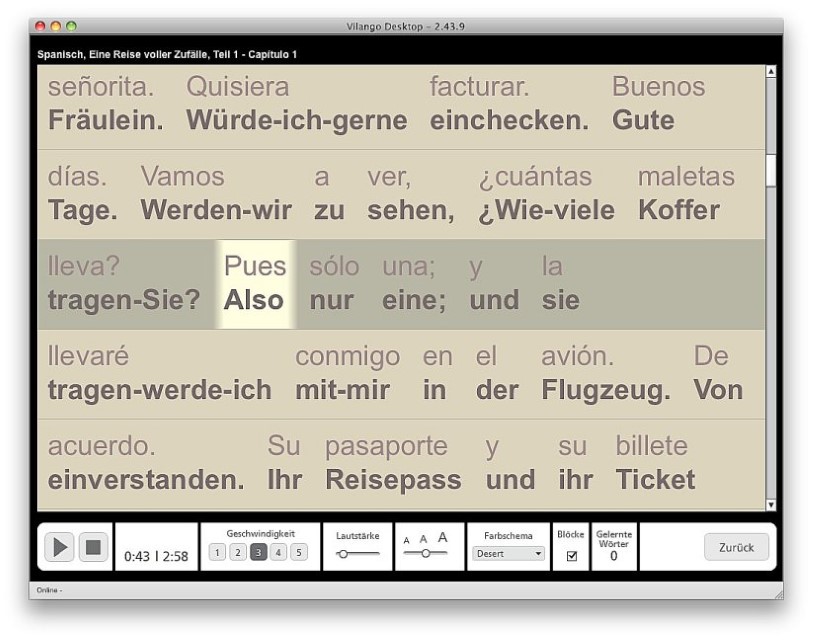Click the translation Flugzeug.

pos(606,391)
